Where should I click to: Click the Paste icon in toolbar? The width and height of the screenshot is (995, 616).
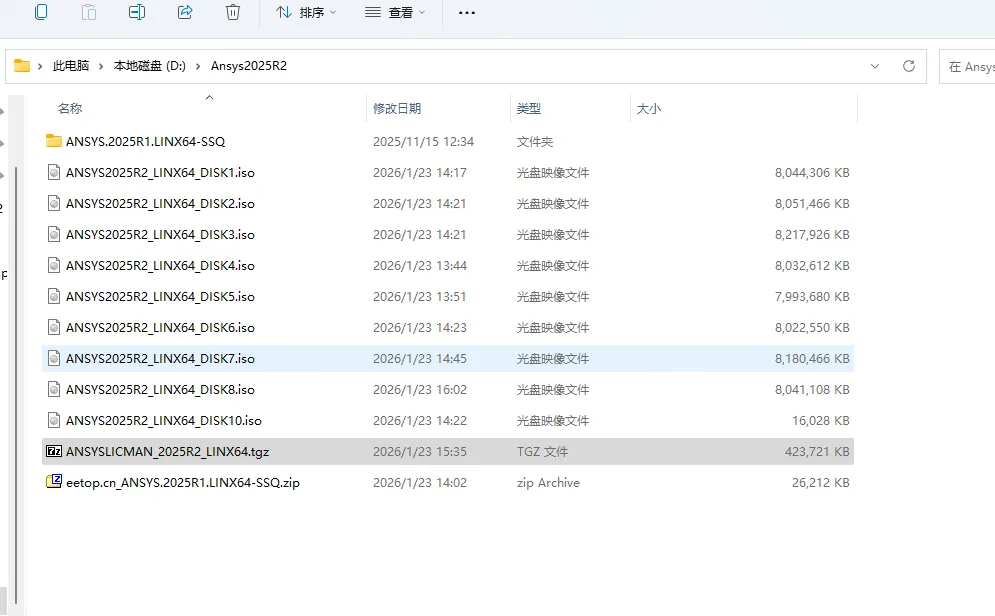89,12
